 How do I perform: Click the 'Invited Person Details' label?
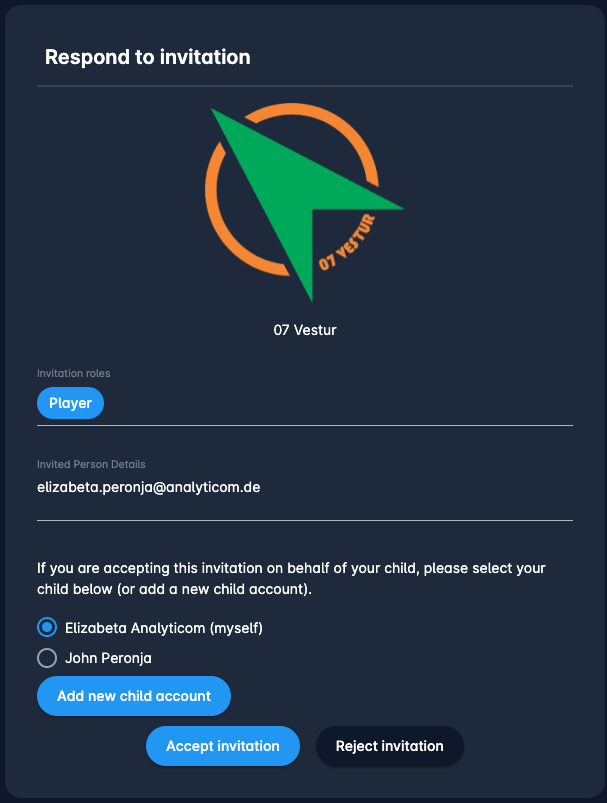[x=91, y=464]
